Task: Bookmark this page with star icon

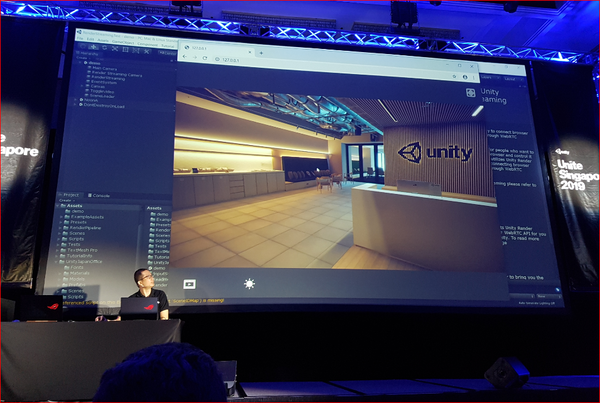Action: [454, 76]
